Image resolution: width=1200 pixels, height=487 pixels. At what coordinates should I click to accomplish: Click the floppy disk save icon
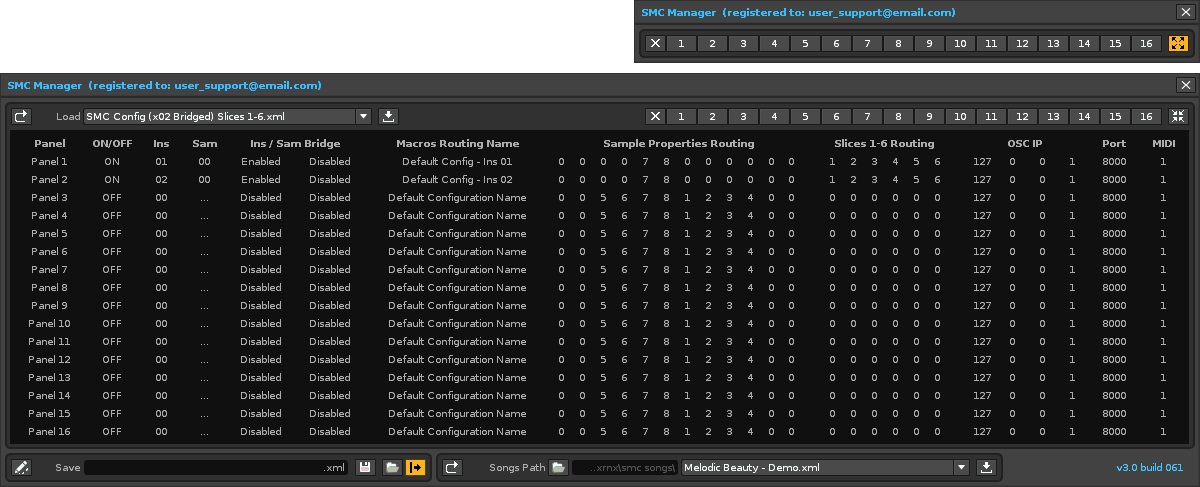[x=365, y=467]
